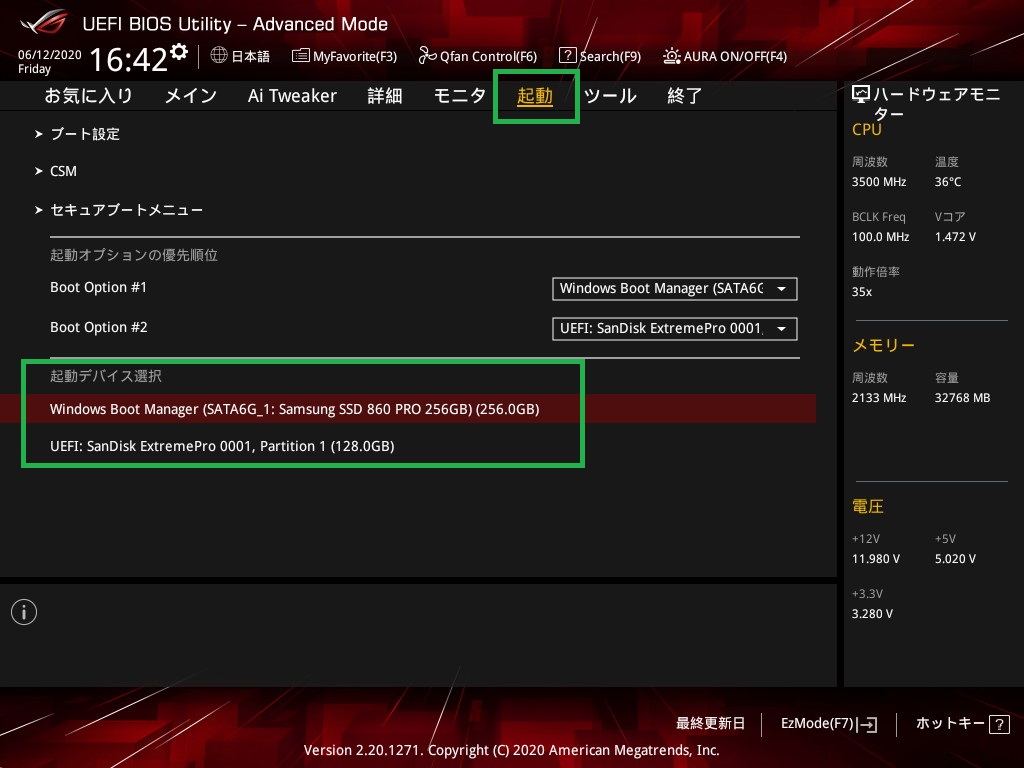Screen dimensions: 1024x768
Task: Click the BCLK value 100.0 MHz
Action: 880,236
